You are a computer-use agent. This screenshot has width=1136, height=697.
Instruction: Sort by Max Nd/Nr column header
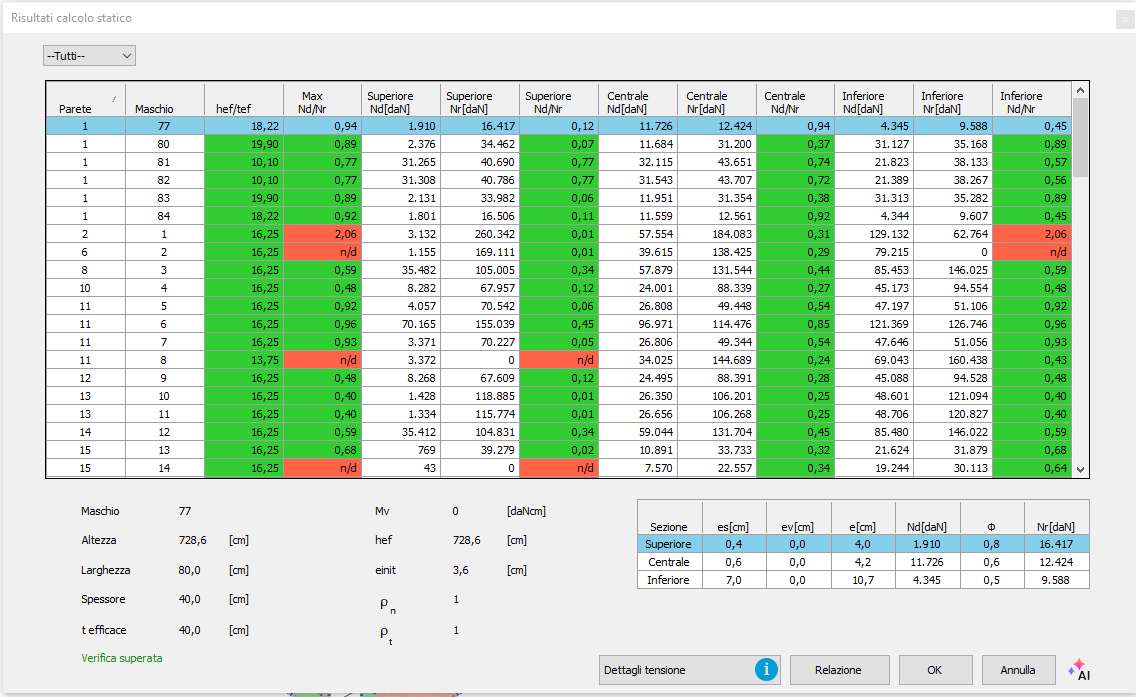[321, 102]
